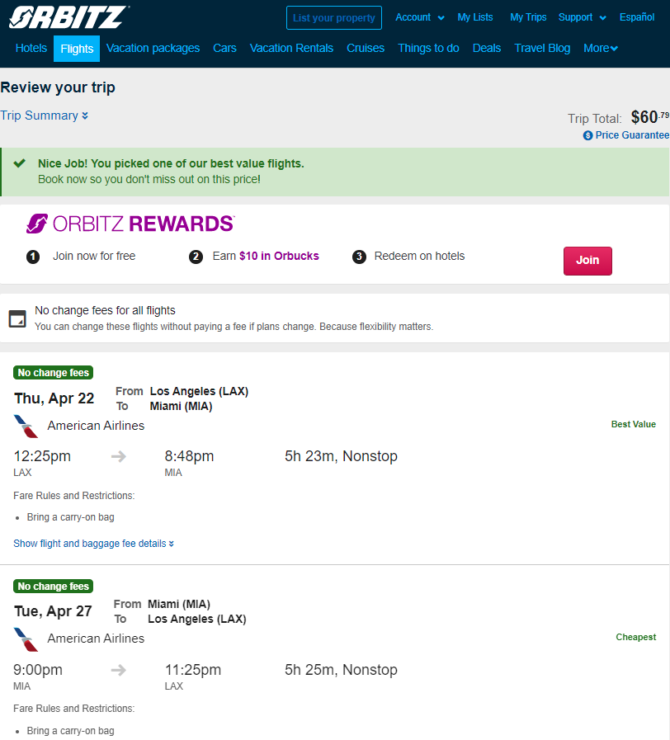The width and height of the screenshot is (670, 740).
Task: Click the Orbitz logo
Action: click(x=69, y=17)
